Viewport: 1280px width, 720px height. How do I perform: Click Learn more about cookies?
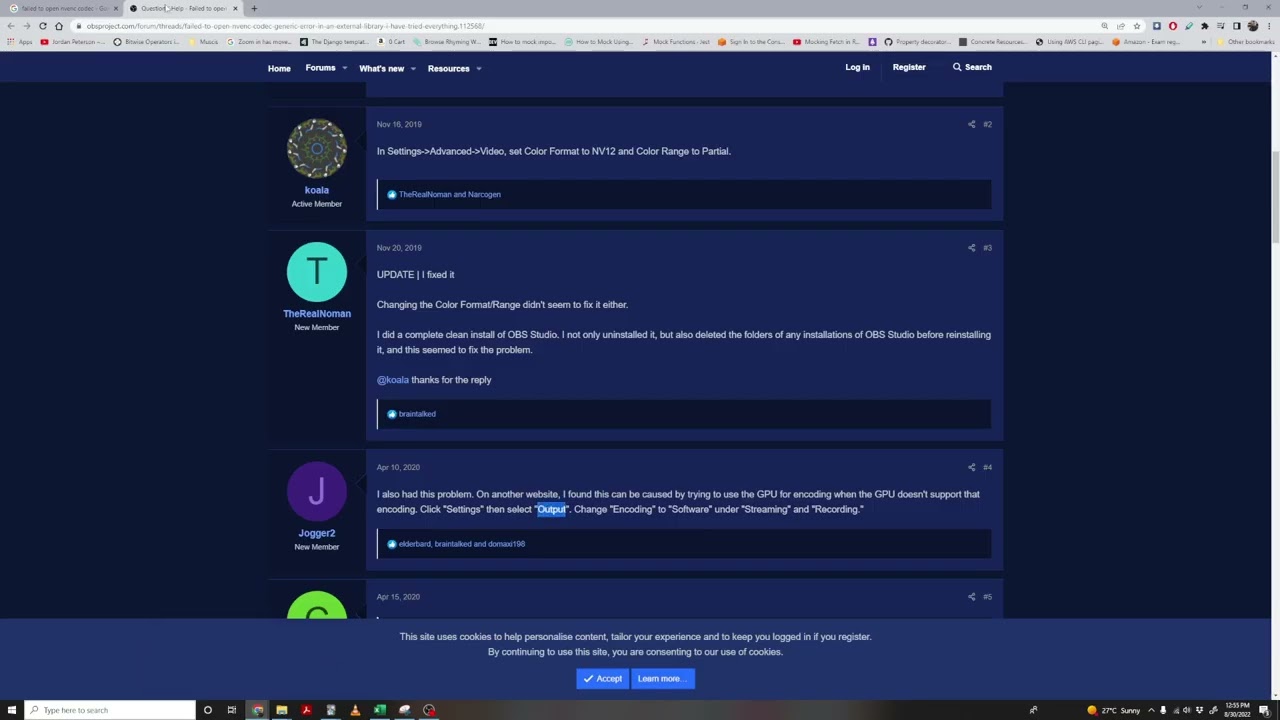point(663,679)
